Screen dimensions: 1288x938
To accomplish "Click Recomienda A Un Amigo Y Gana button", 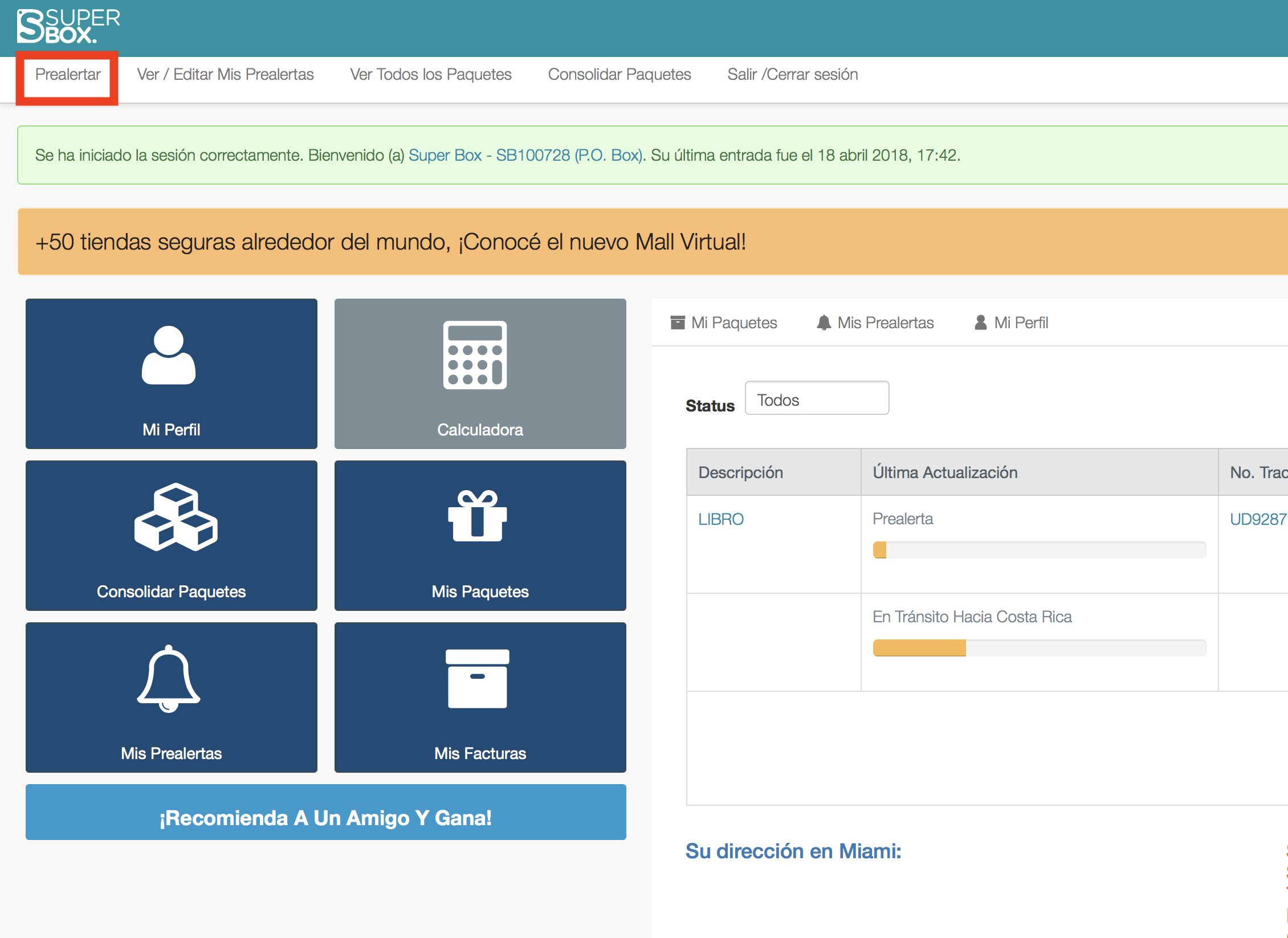I will point(326,812).
